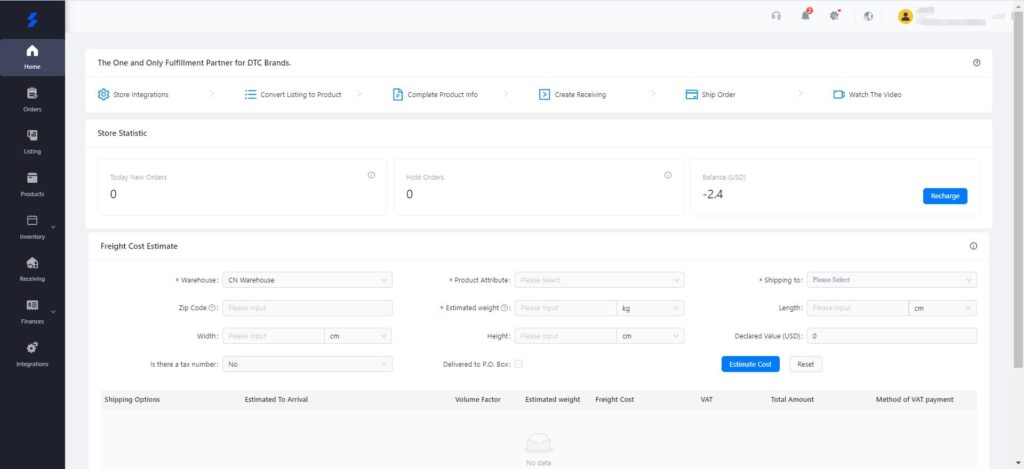The image size is (1024, 469).
Task: Click the globe language icon
Action: (868, 16)
